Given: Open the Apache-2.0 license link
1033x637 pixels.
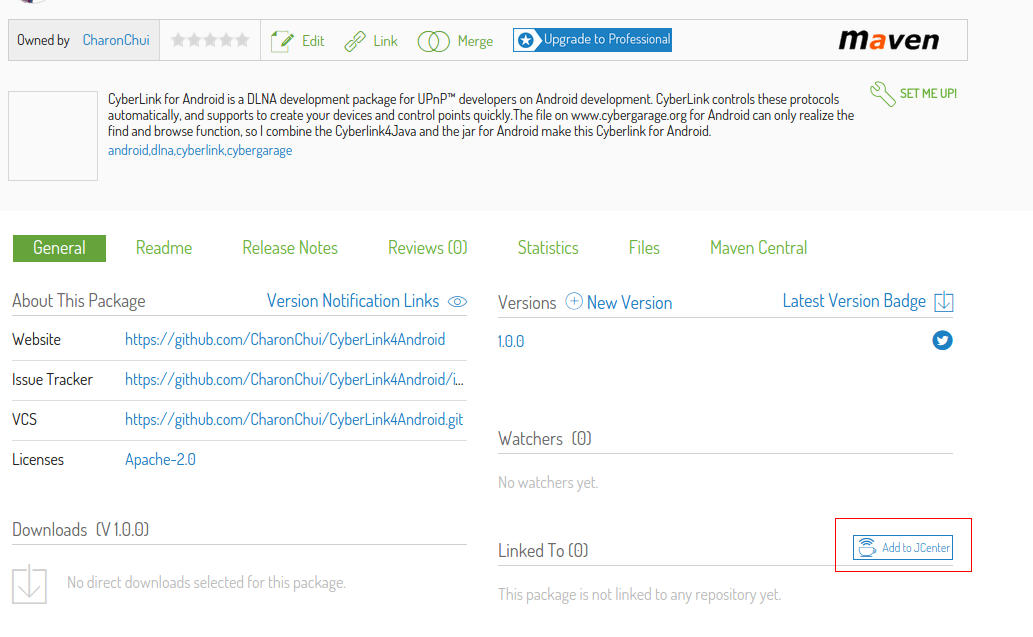Looking at the screenshot, I should pyautogui.click(x=160, y=459).
